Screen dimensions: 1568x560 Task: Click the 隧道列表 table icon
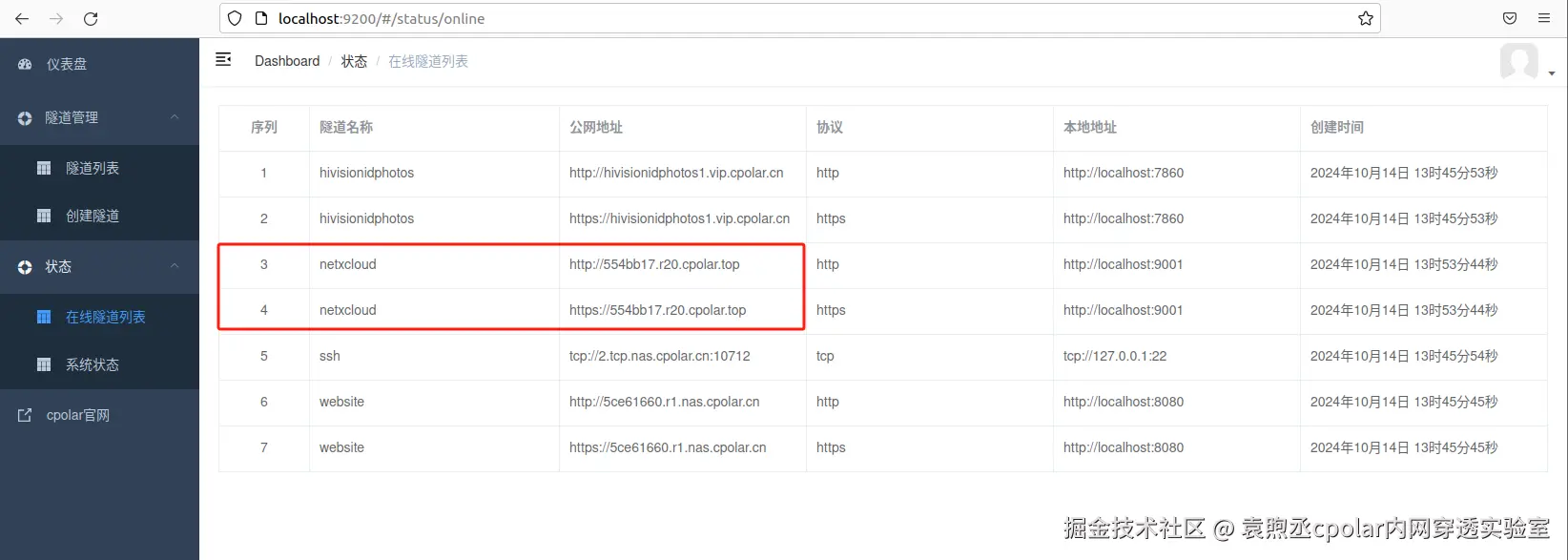coord(44,168)
